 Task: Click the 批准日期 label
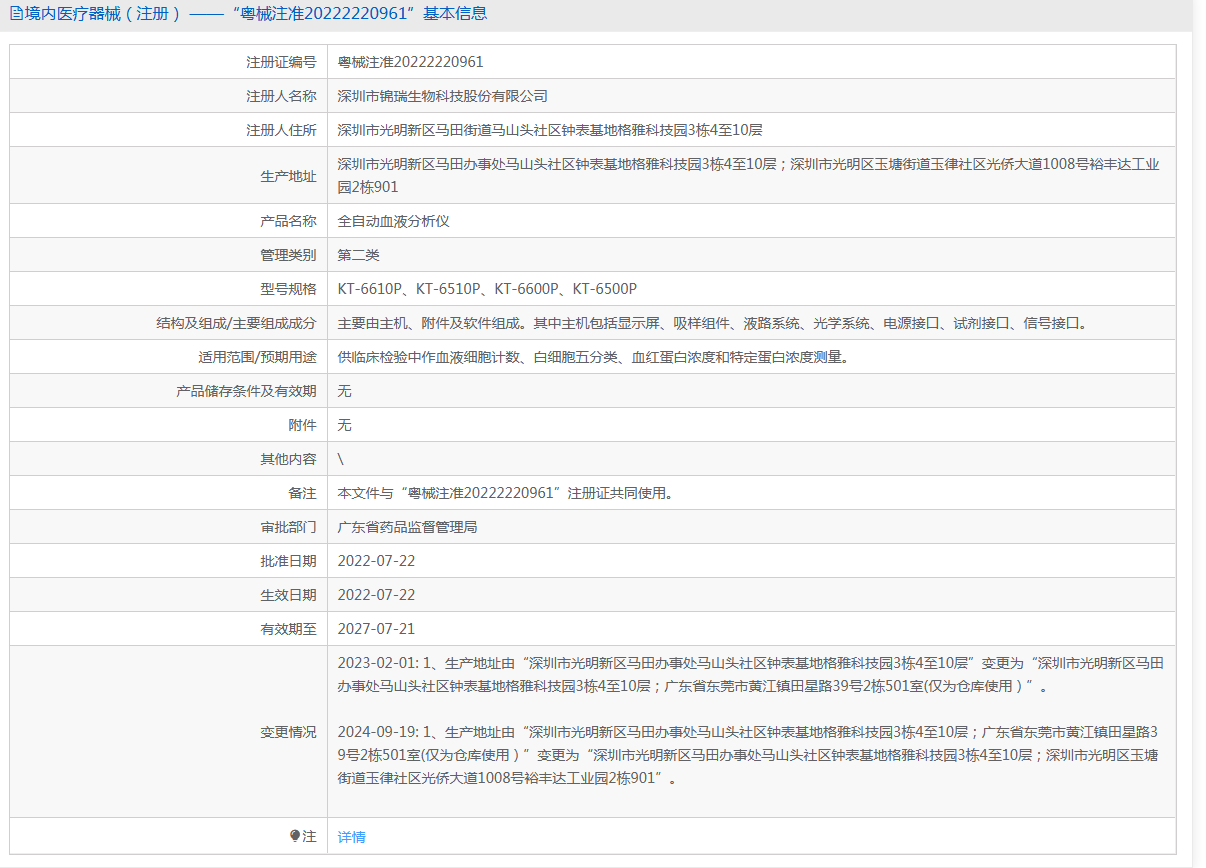pos(289,561)
